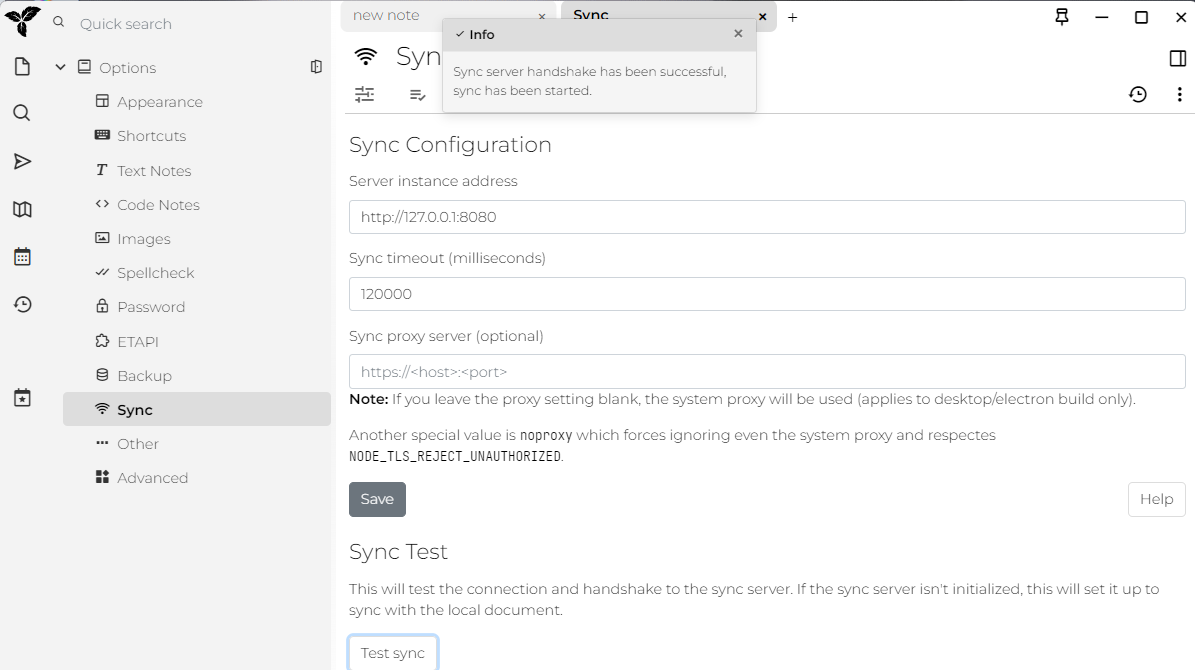This screenshot has width=1195, height=670.
Task: Collapse the Options tree node
Action: pos(60,67)
